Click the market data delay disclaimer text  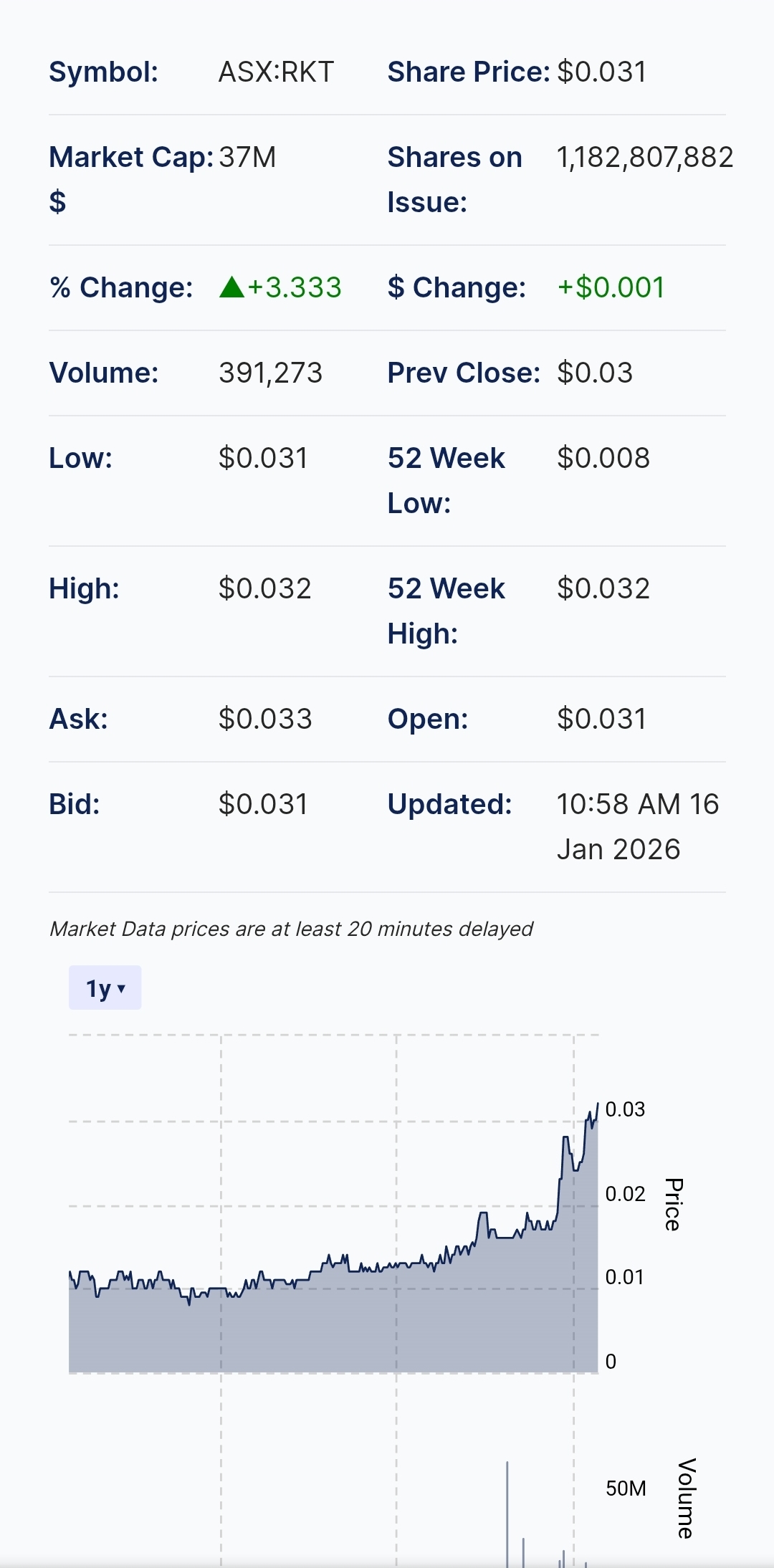pos(291,929)
